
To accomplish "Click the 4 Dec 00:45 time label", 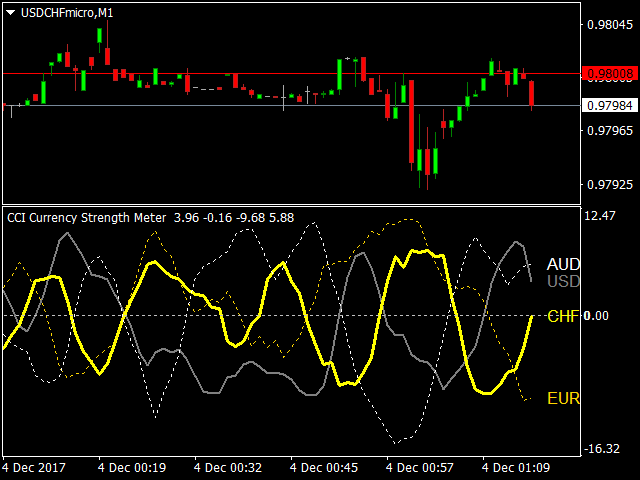I will (x=324, y=467).
